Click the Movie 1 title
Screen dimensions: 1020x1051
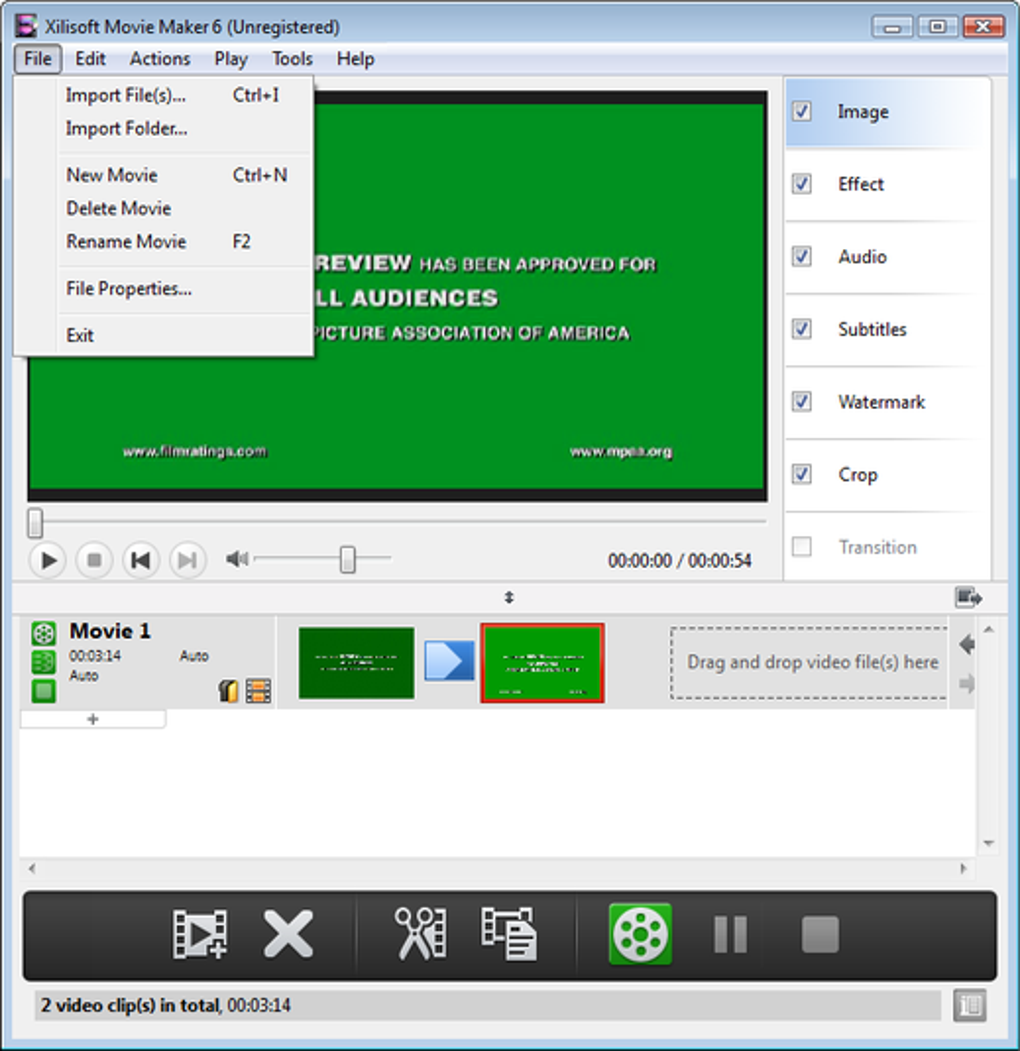point(111,631)
